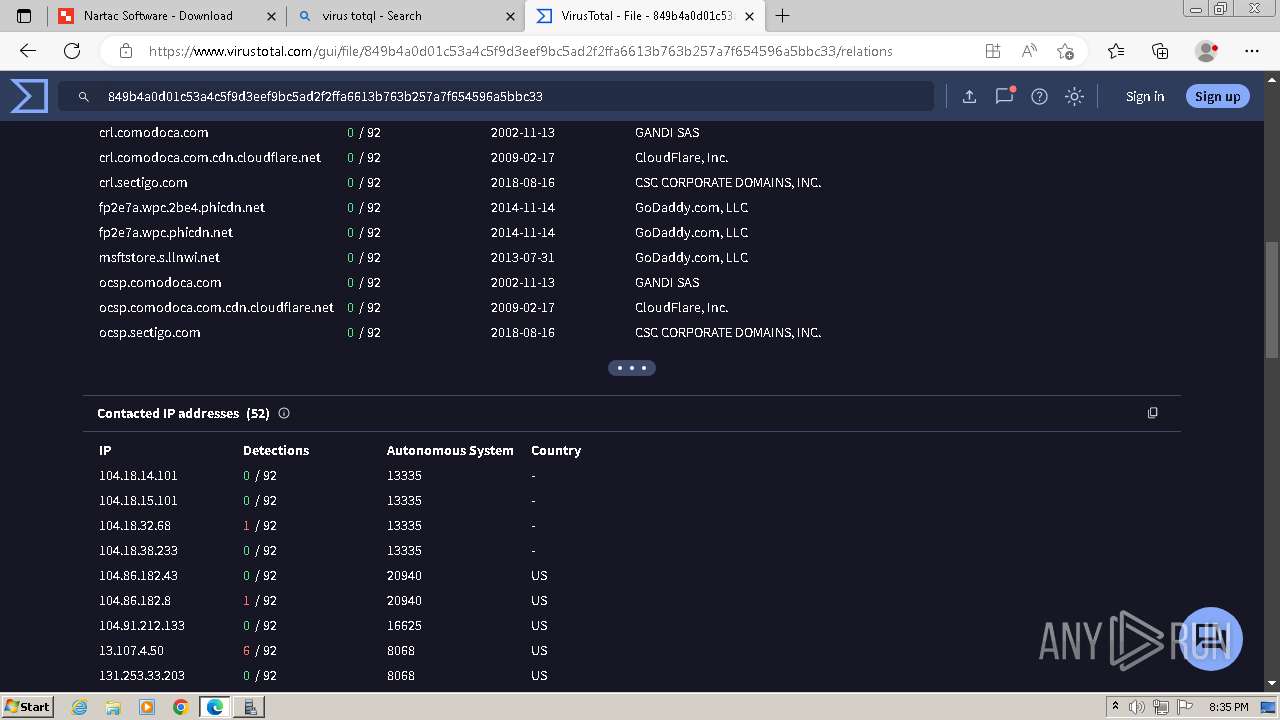Copy the Contacted IP addresses list
This screenshot has height=720, width=1280.
click(x=1152, y=412)
